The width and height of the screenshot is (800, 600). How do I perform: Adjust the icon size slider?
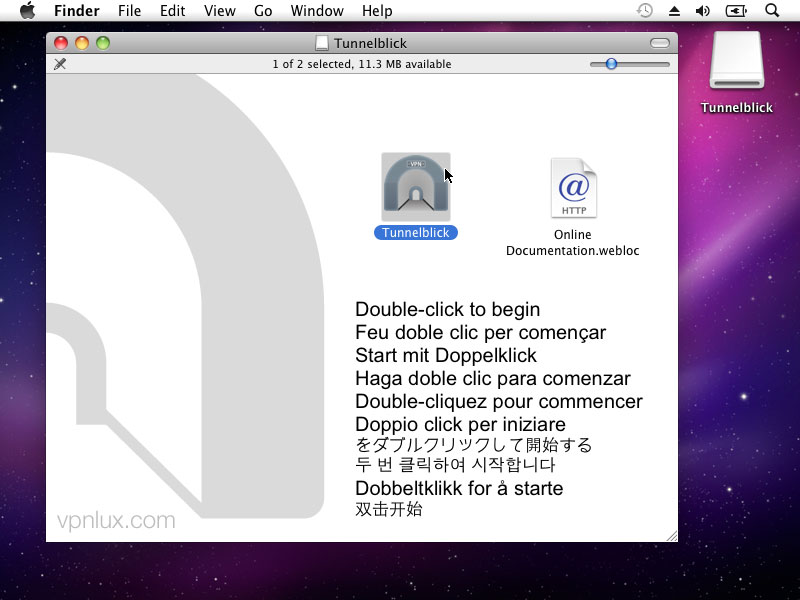[611, 64]
